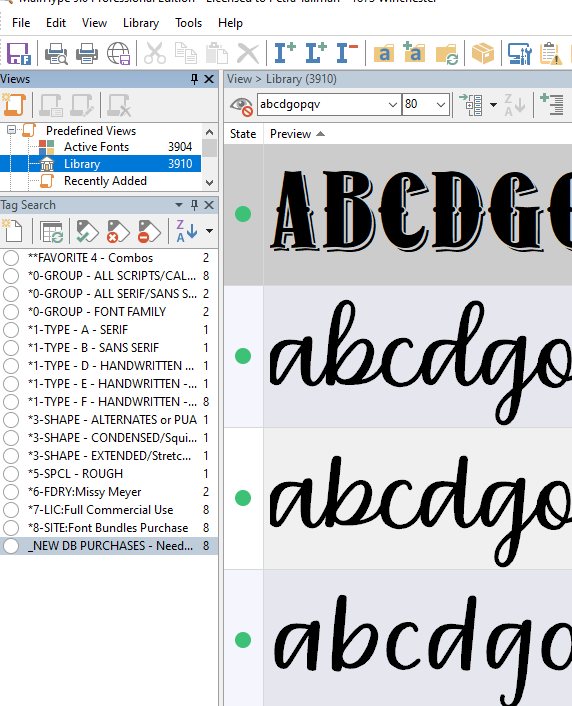Viewport: 572px width, 706px height.
Task: Pin the Views panel
Action: pyautogui.click(x=195, y=79)
